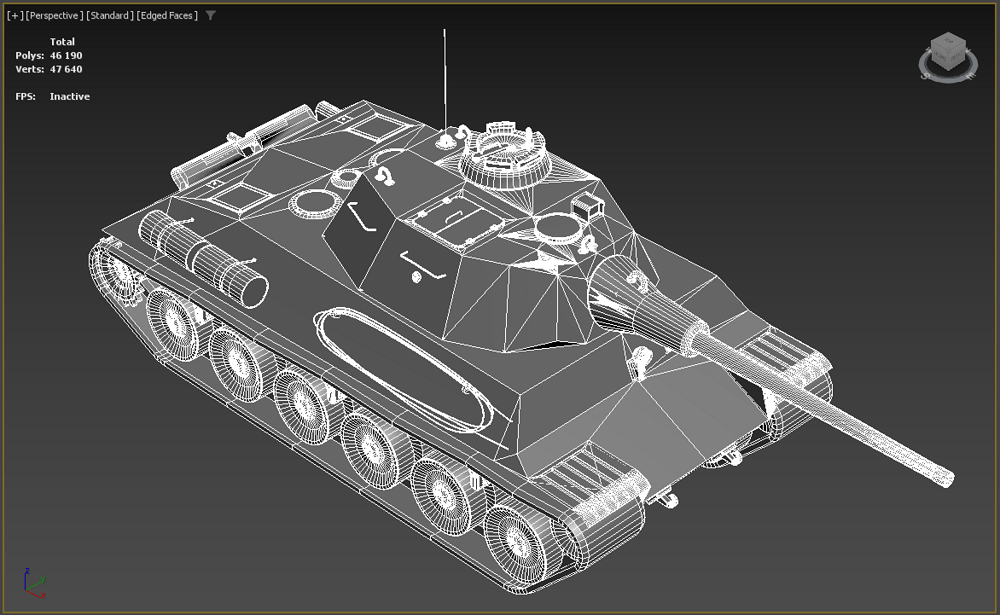Select the round commander's cupola on the roof
Image resolution: width=1000 pixels, height=615 pixels.
505,155
